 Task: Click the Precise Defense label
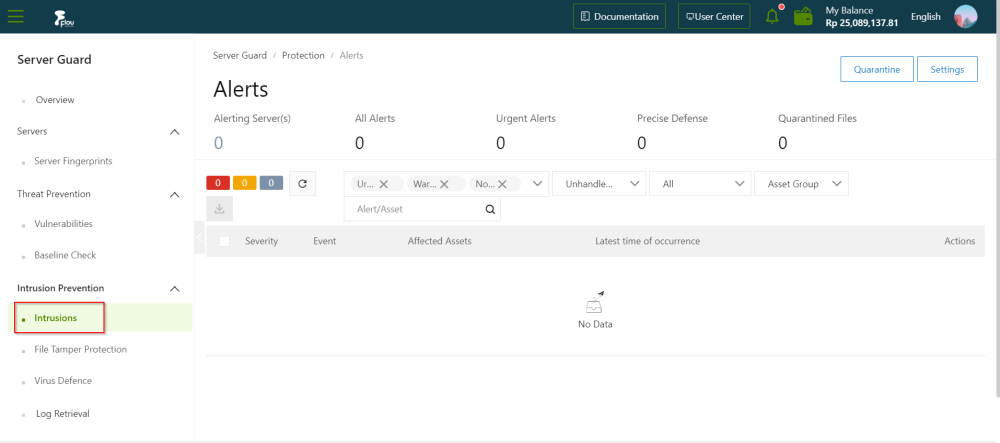672,119
